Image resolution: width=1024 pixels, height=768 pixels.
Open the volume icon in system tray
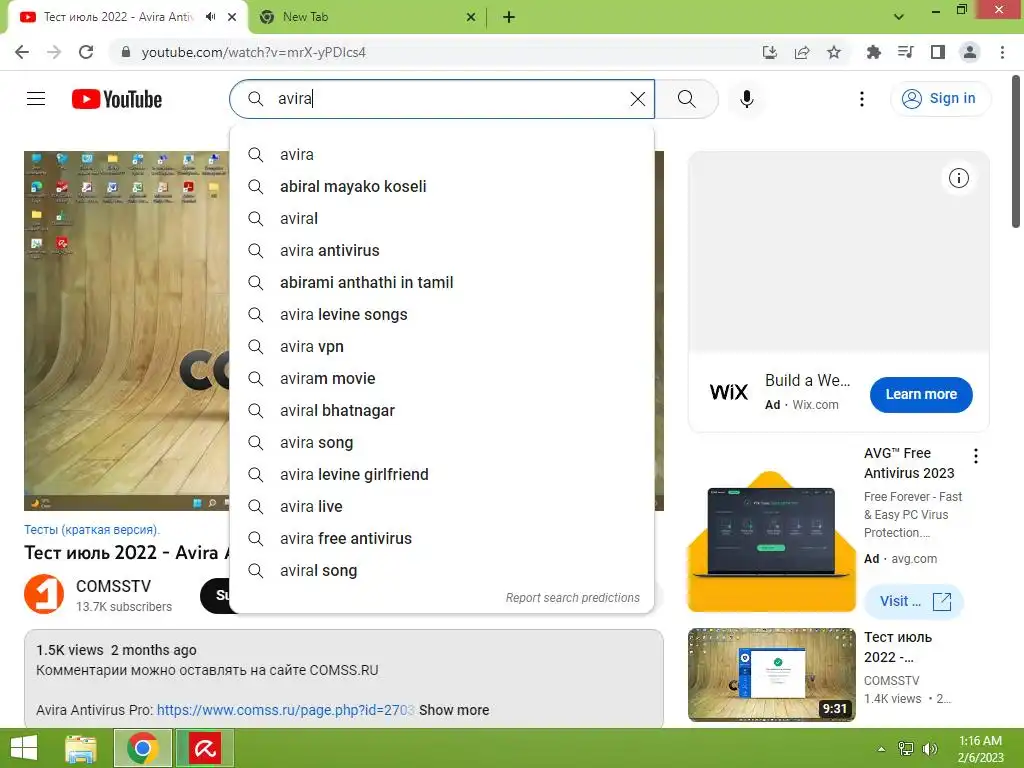tap(929, 749)
